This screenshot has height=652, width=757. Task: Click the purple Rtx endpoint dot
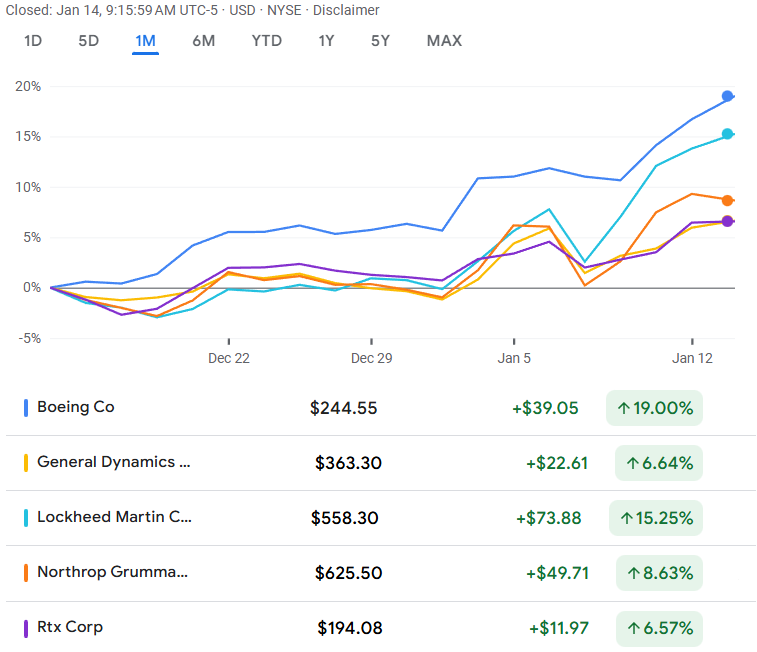click(728, 222)
